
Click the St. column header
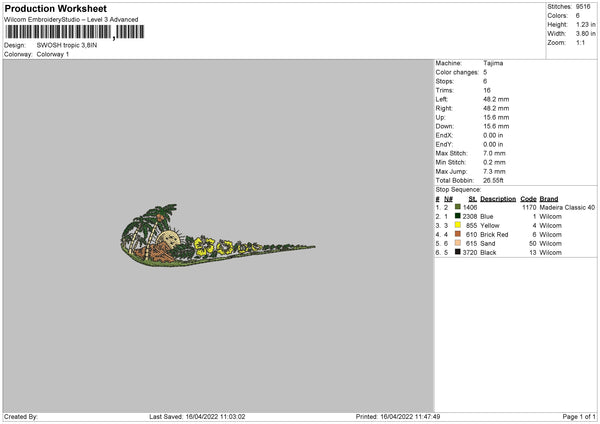(473, 199)
